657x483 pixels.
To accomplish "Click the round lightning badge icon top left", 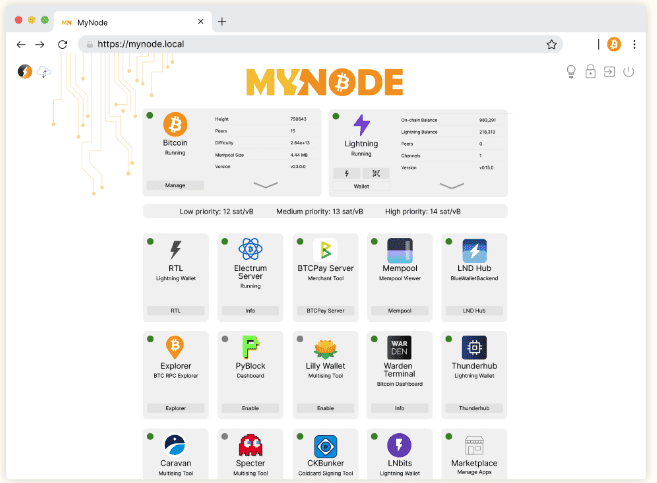I will 25,72.
